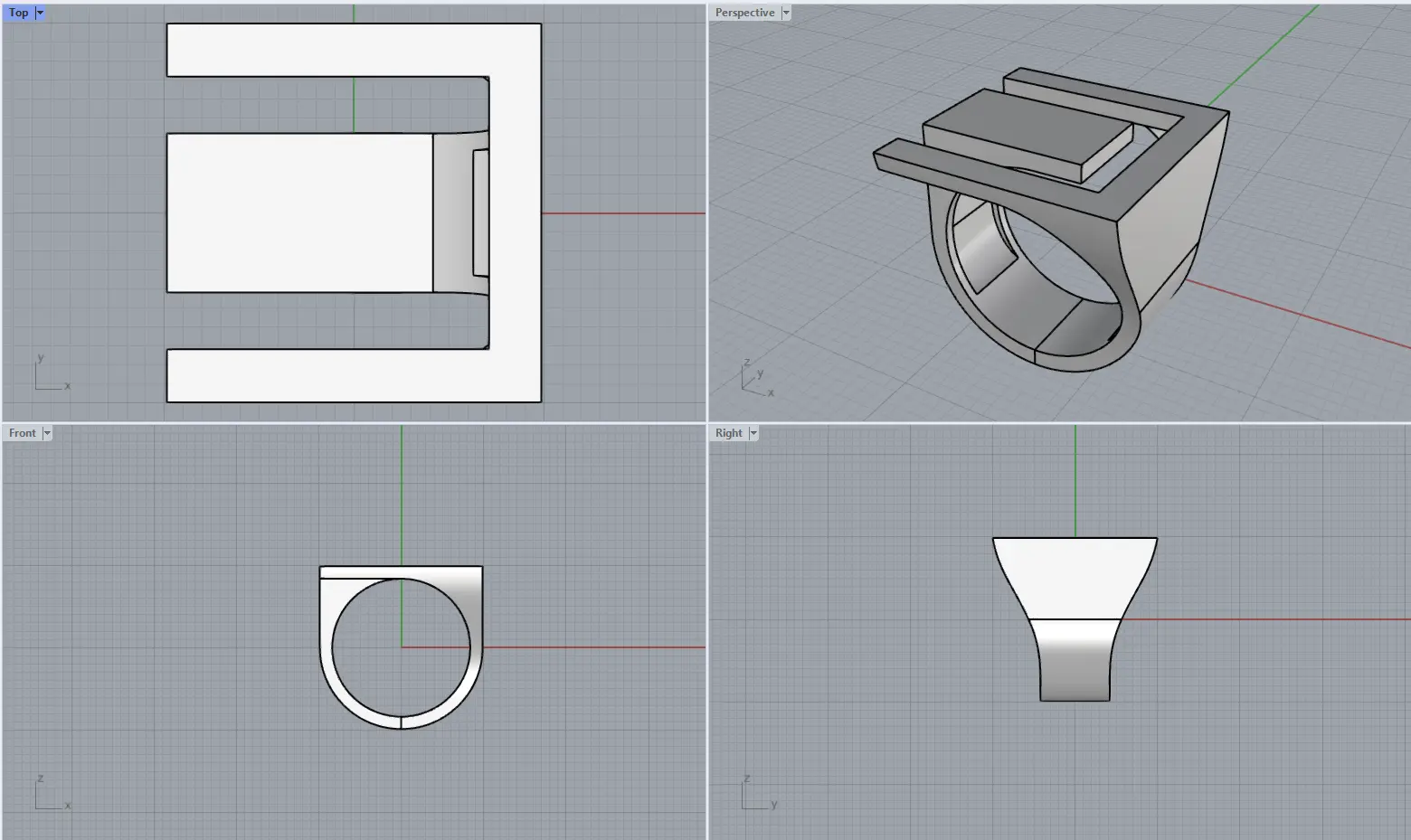Select the U-shaped frame in Top viewport
Image resolution: width=1411 pixels, height=840 pixels.
516,212
